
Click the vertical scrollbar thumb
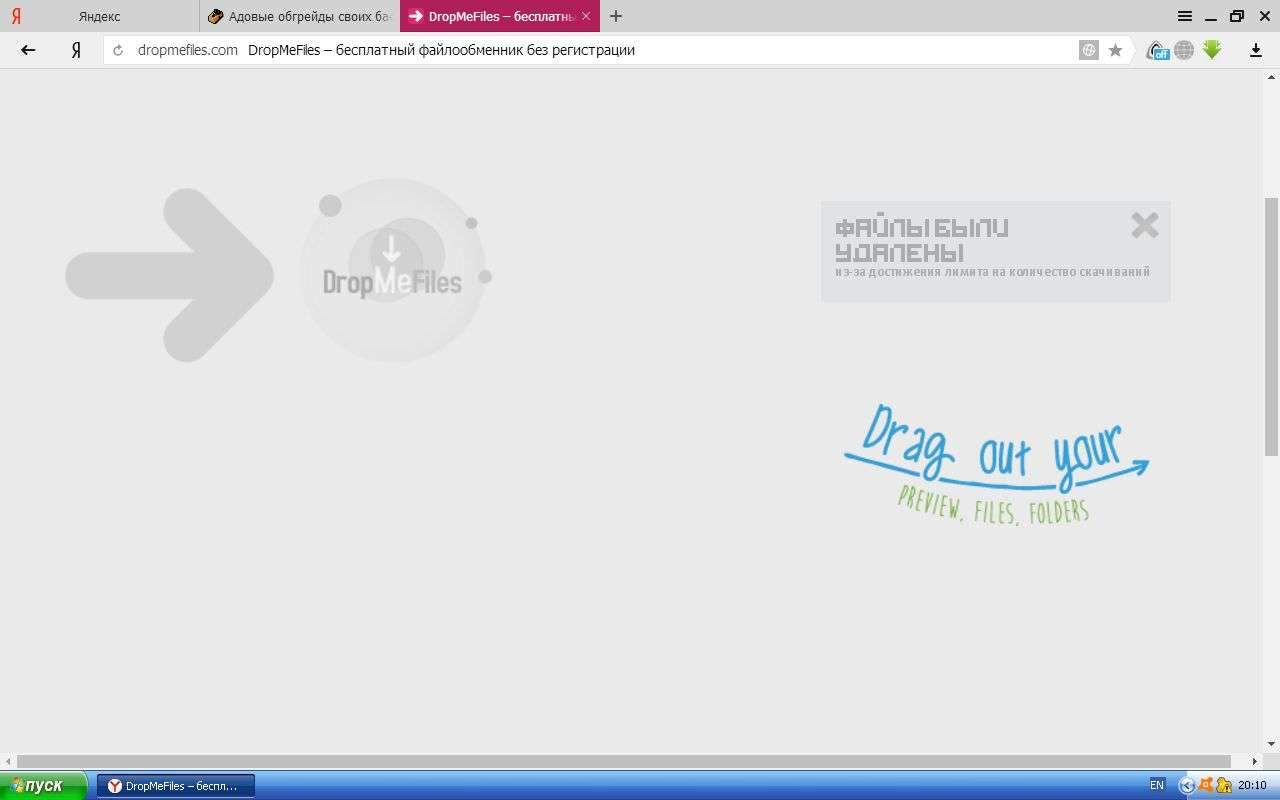1272,326
